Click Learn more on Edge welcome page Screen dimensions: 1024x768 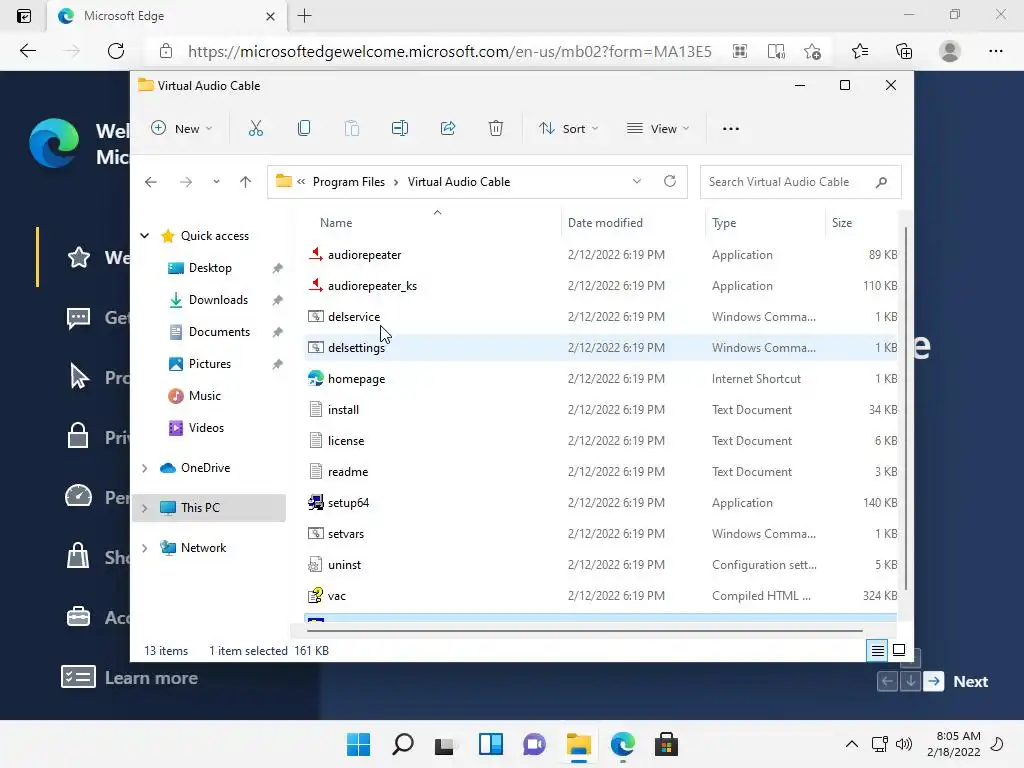point(151,678)
